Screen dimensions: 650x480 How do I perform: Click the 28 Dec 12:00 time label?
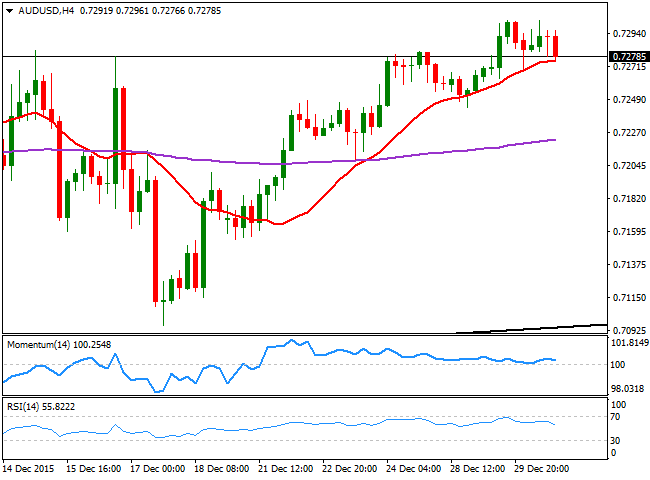click(478, 469)
